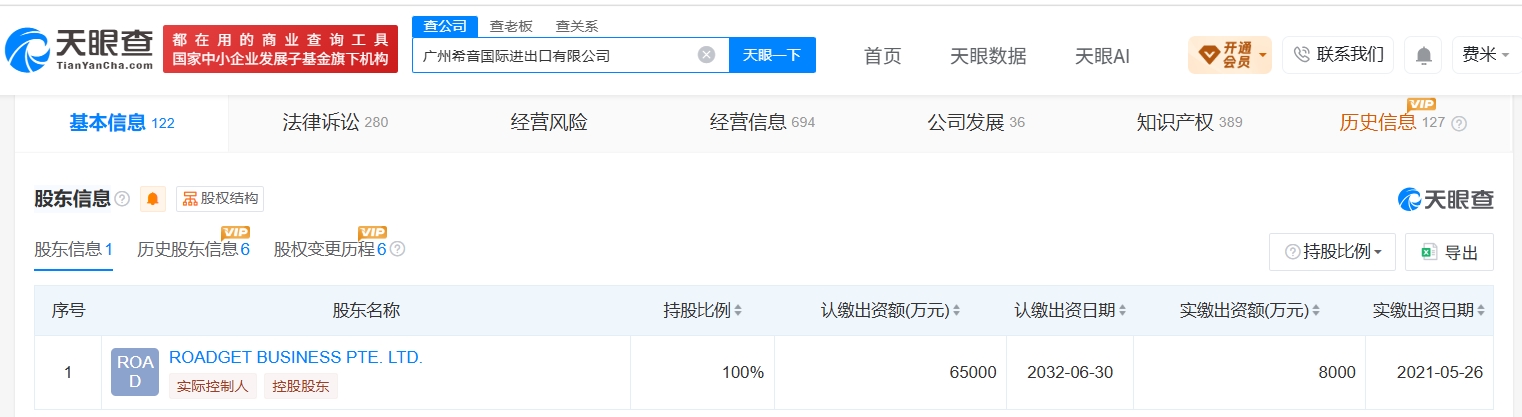Click the 天眼一下 search button
Screen dimensions: 1522x417
pyautogui.click(x=772, y=55)
